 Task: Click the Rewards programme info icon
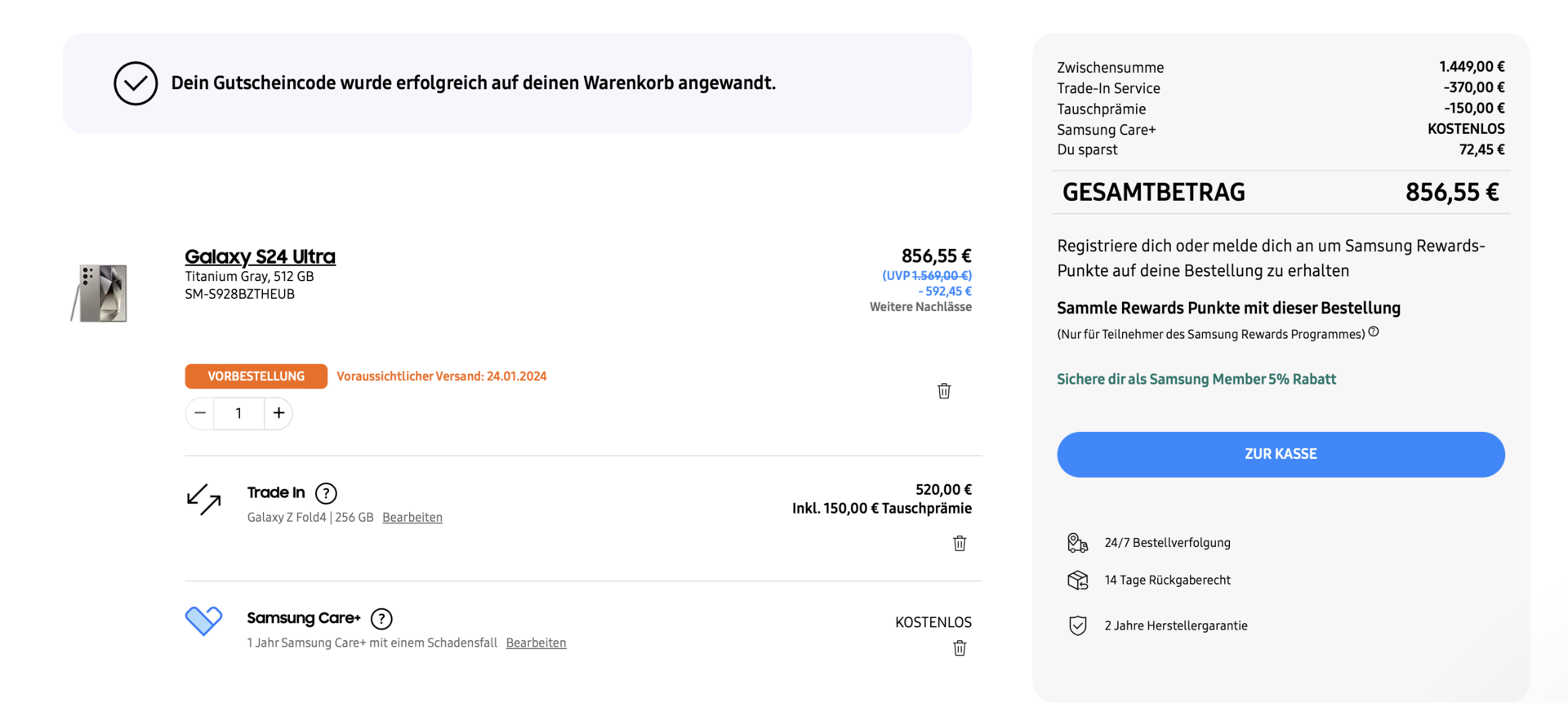(1374, 331)
